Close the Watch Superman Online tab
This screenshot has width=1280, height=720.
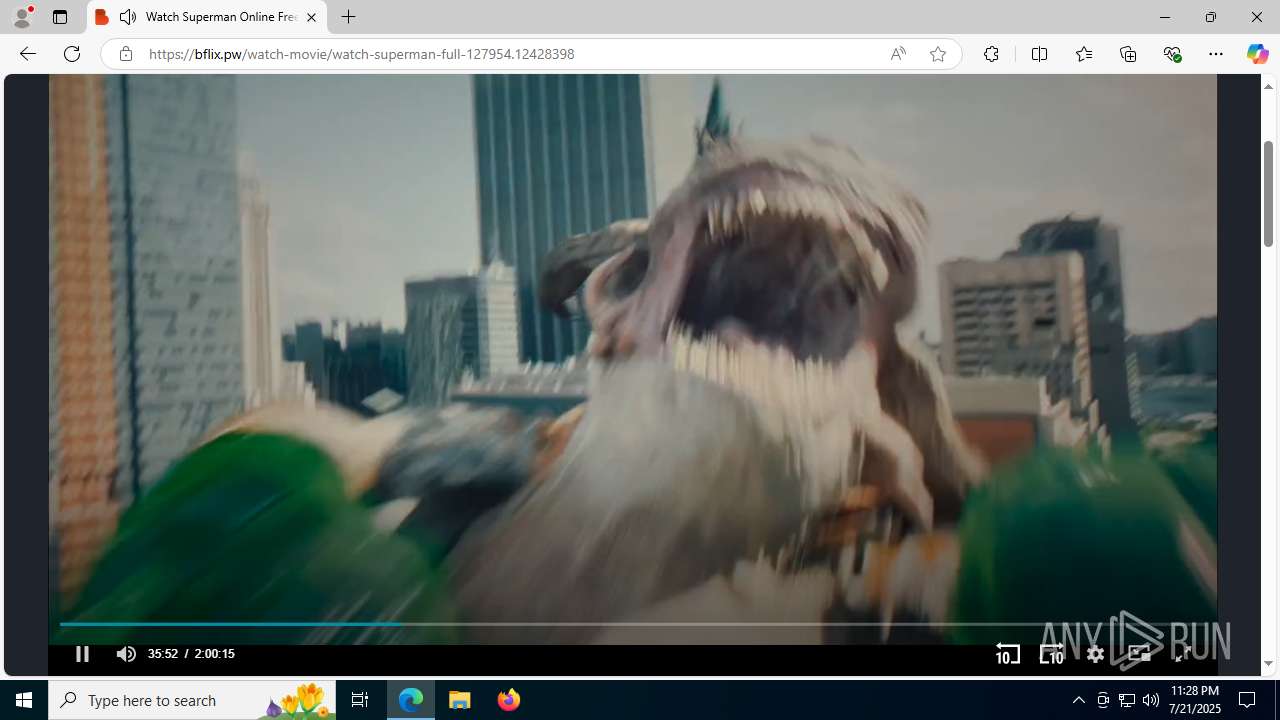[311, 17]
